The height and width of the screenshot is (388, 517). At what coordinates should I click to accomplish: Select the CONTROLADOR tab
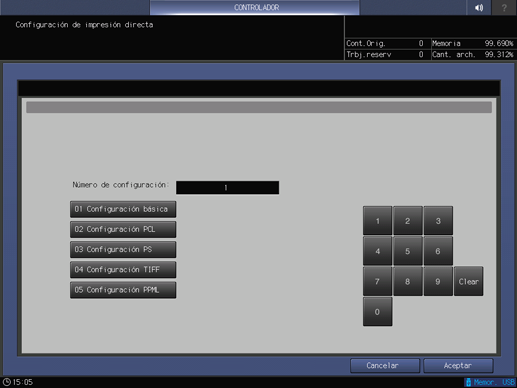[255, 7]
